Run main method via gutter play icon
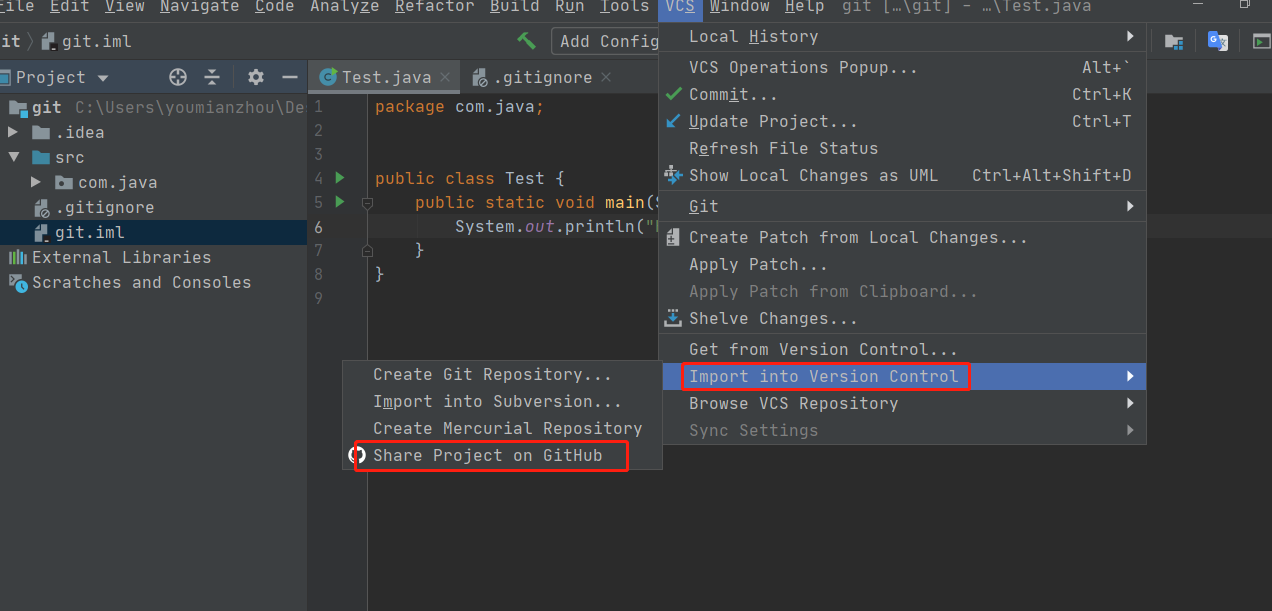Image resolution: width=1272 pixels, height=611 pixels. click(339, 202)
